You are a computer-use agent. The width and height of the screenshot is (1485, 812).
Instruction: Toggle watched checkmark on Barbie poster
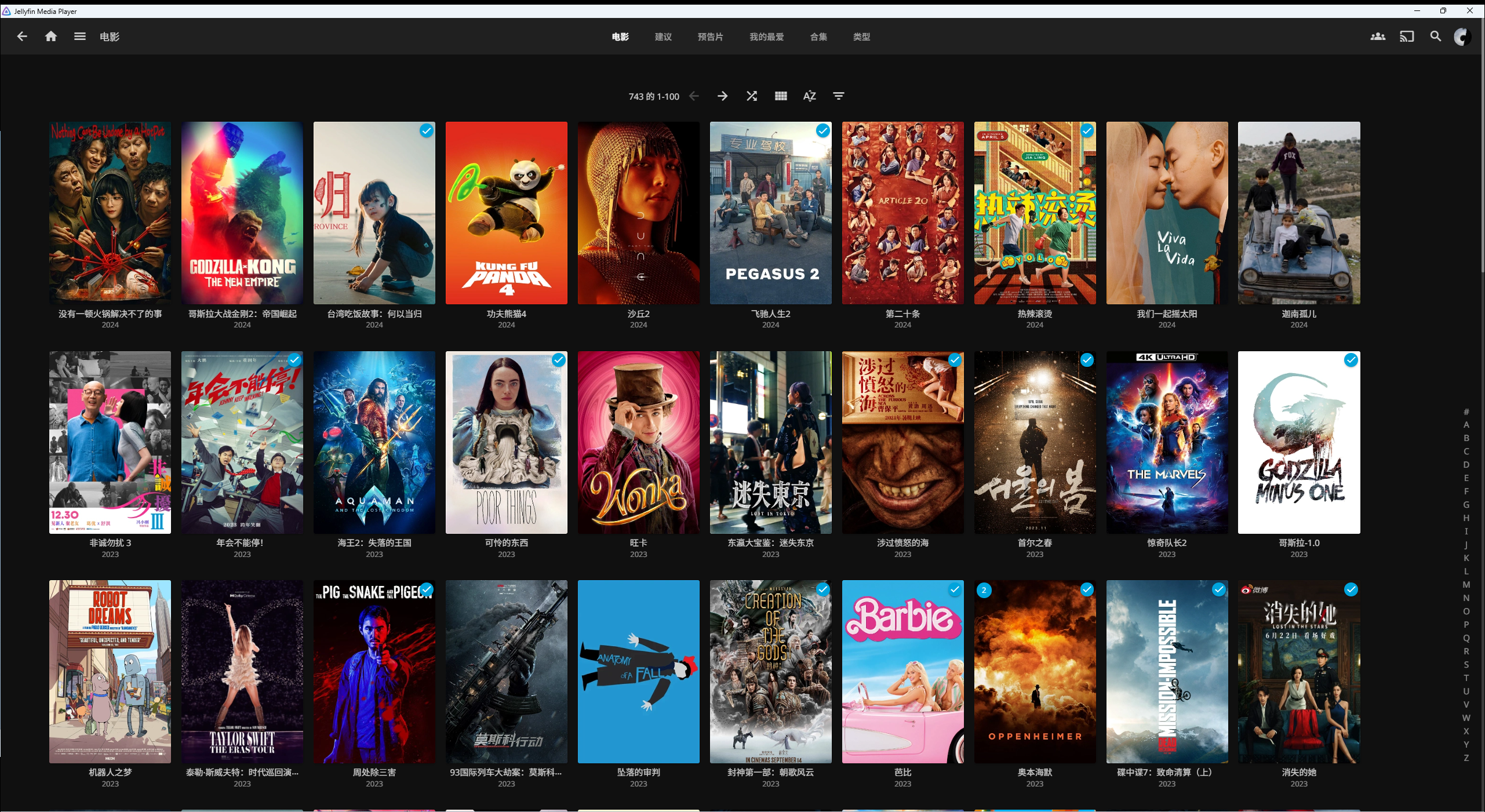click(955, 590)
